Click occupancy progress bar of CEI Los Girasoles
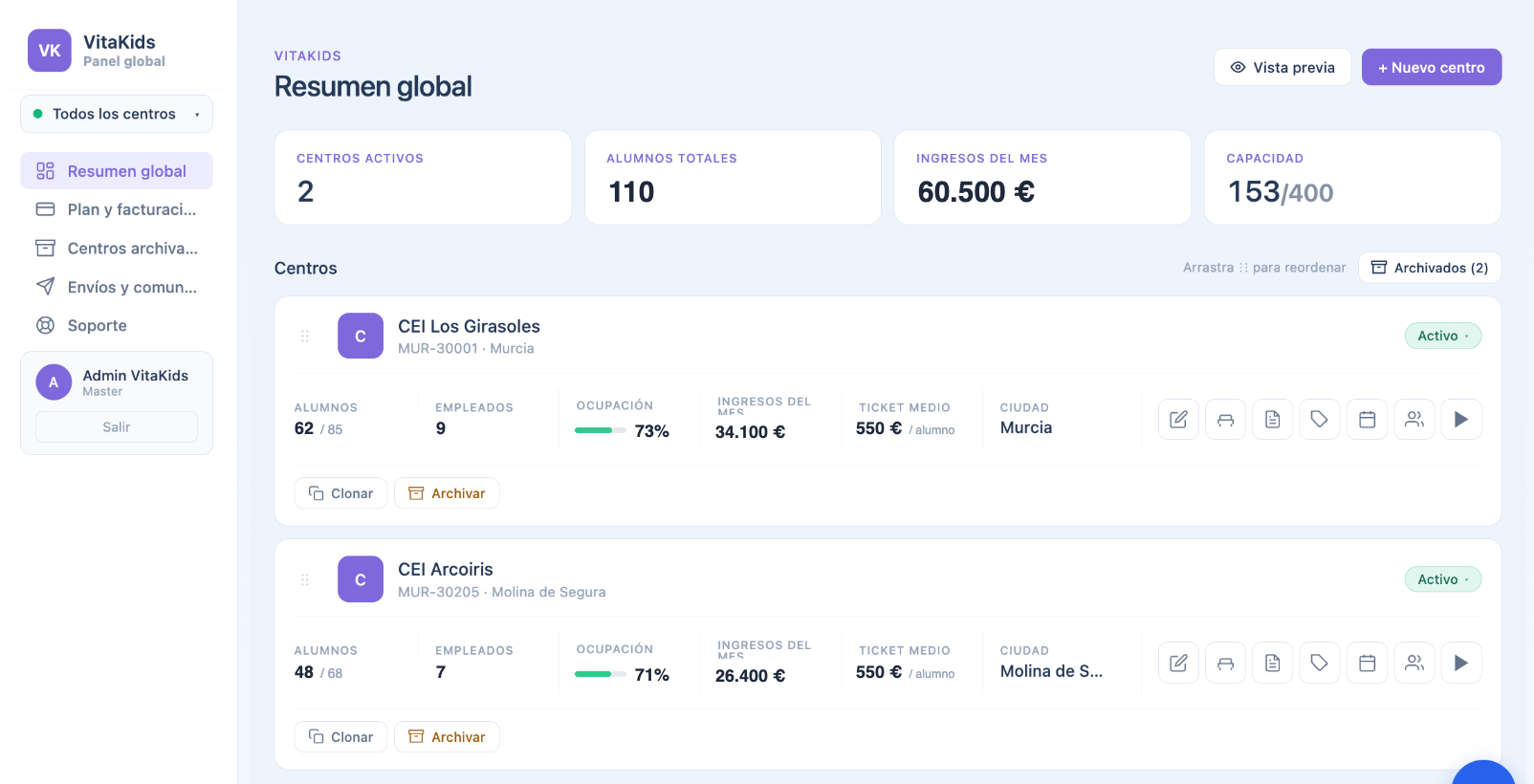Viewport: 1534px width, 784px height. point(600,430)
